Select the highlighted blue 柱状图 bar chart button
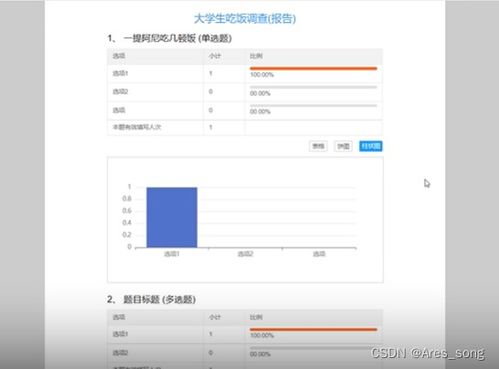The image size is (499, 369). pos(371,146)
